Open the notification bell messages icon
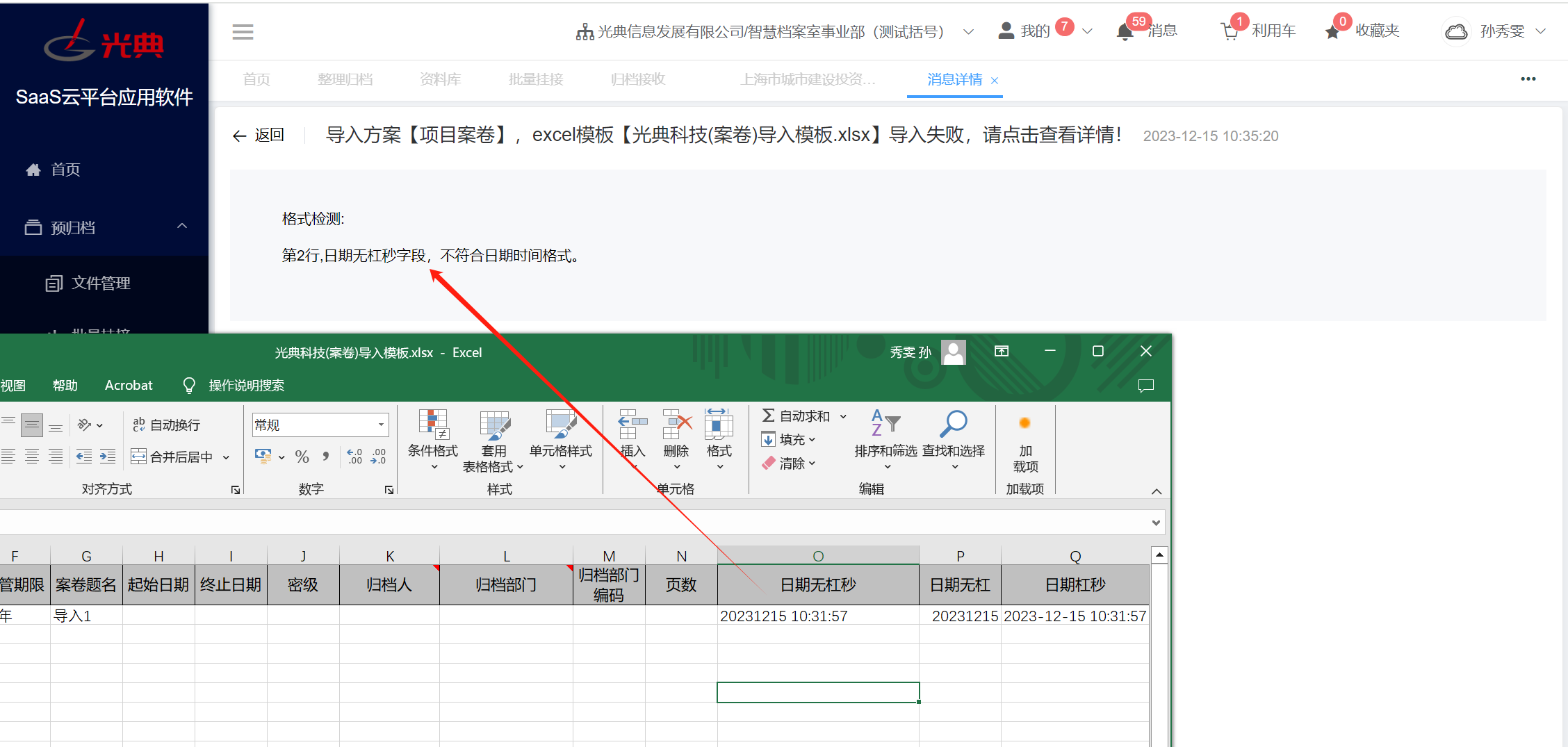The width and height of the screenshot is (1568, 747). tap(1125, 32)
